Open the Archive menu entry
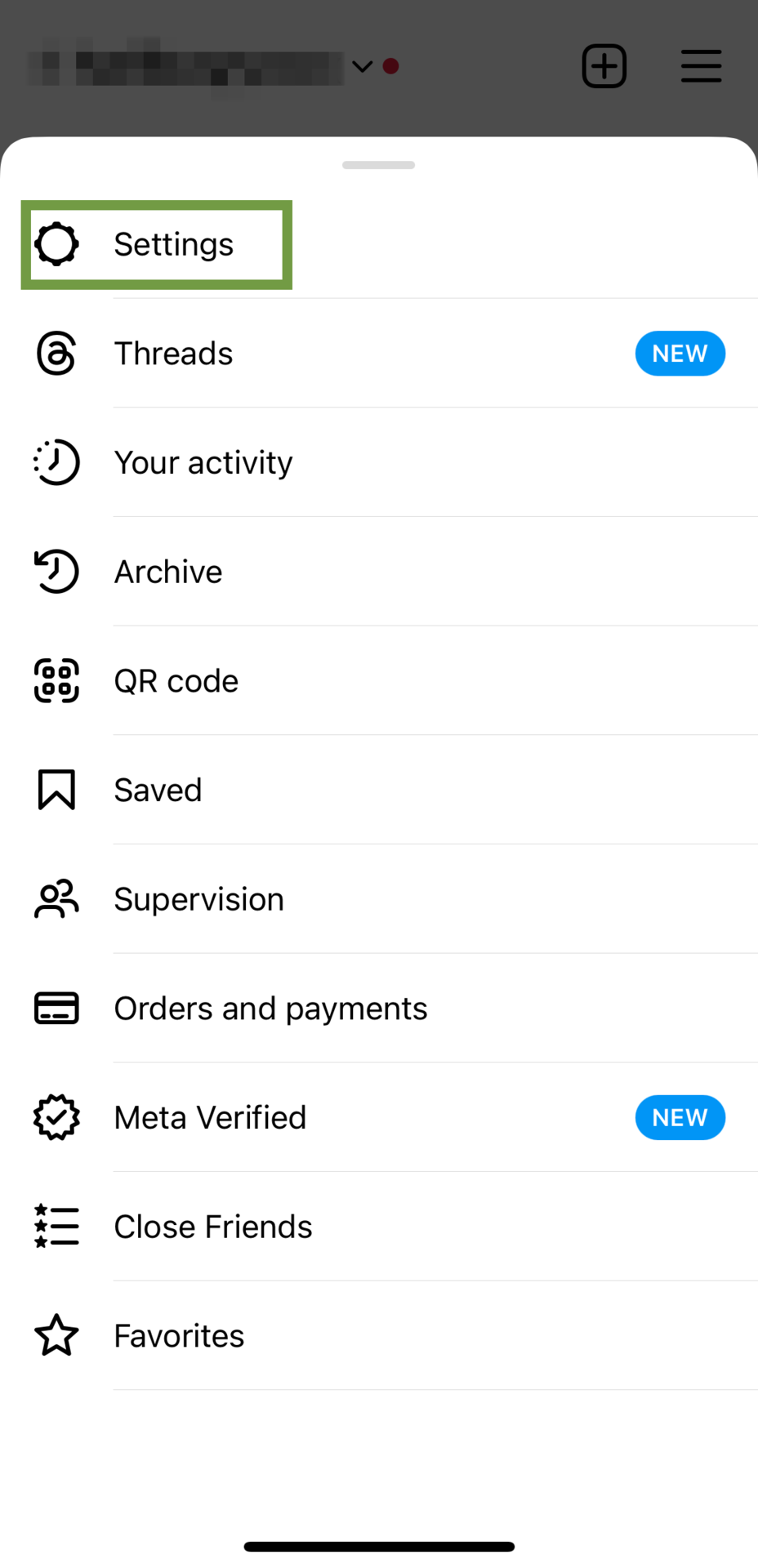Viewport: 758px width, 1568px height. click(x=168, y=572)
